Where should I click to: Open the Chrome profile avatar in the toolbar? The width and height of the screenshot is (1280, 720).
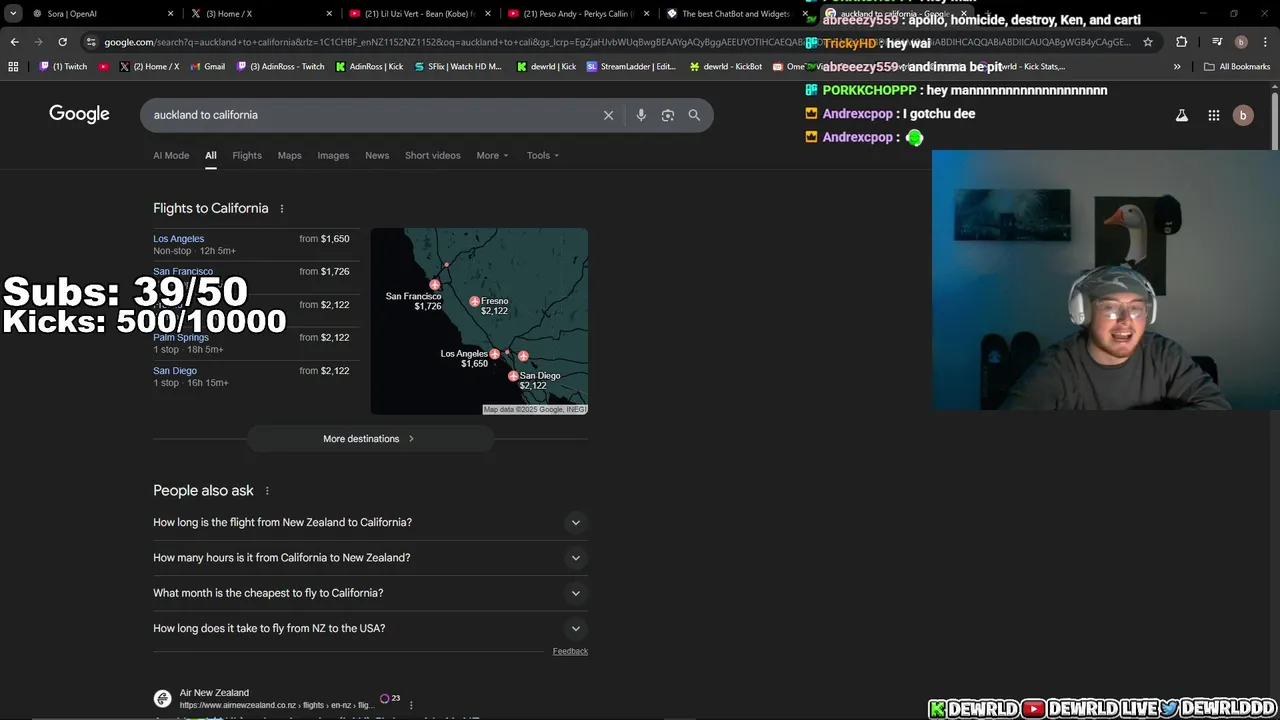click(1241, 42)
